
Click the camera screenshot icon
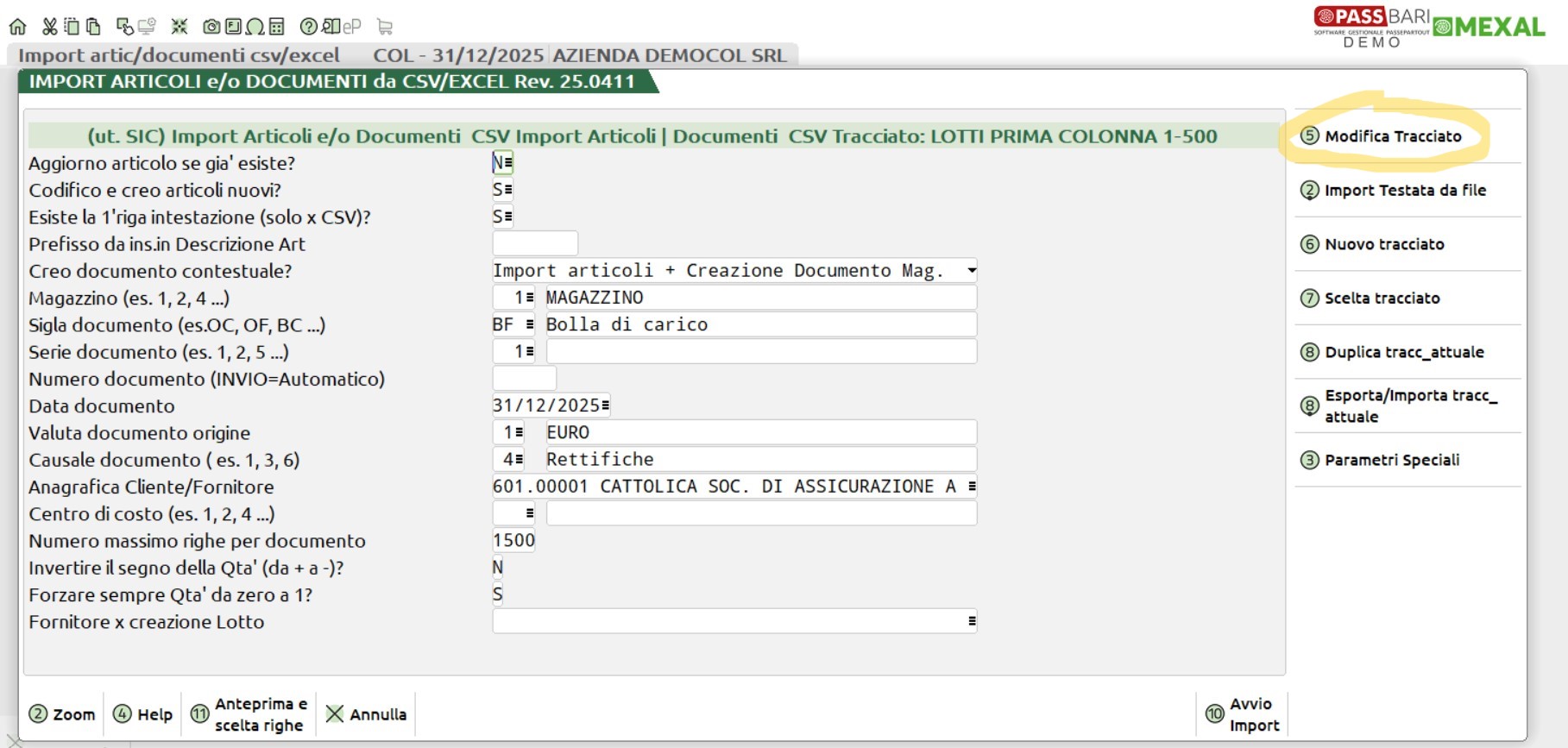tap(211, 27)
